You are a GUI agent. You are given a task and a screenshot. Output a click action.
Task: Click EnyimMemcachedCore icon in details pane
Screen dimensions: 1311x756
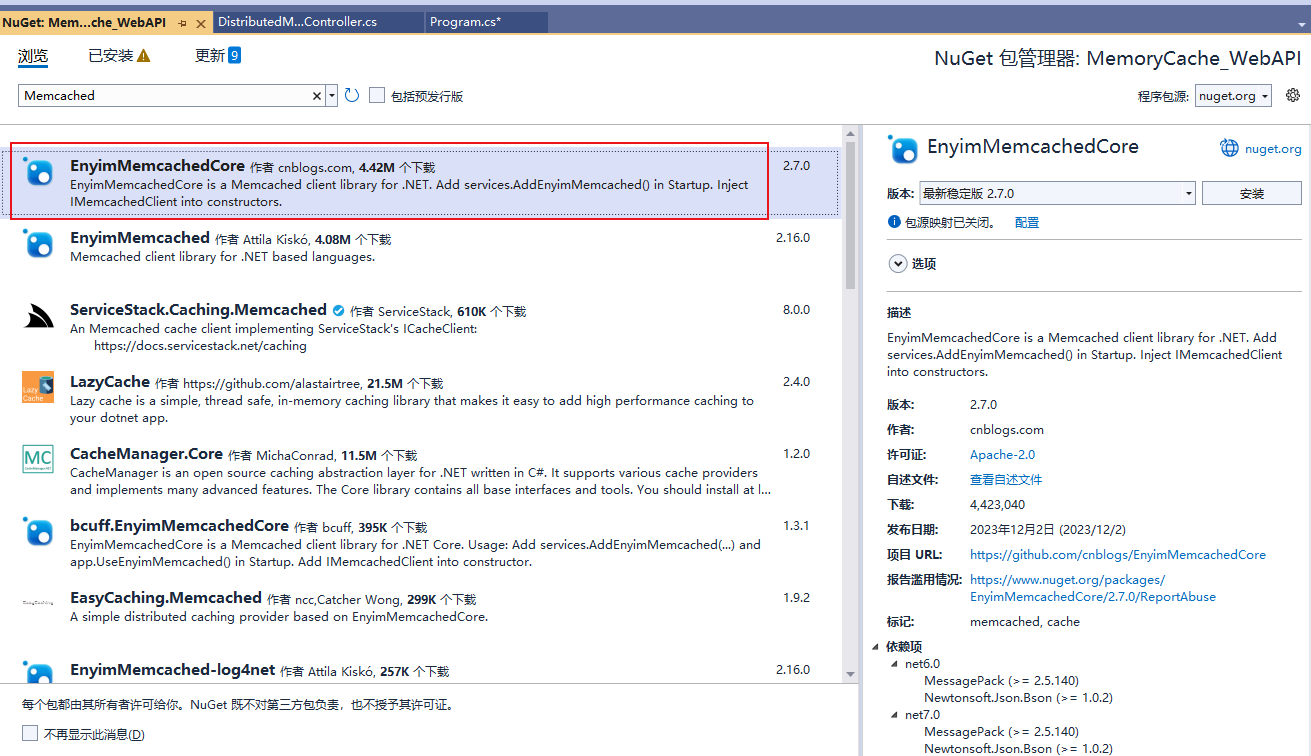click(903, 149)
